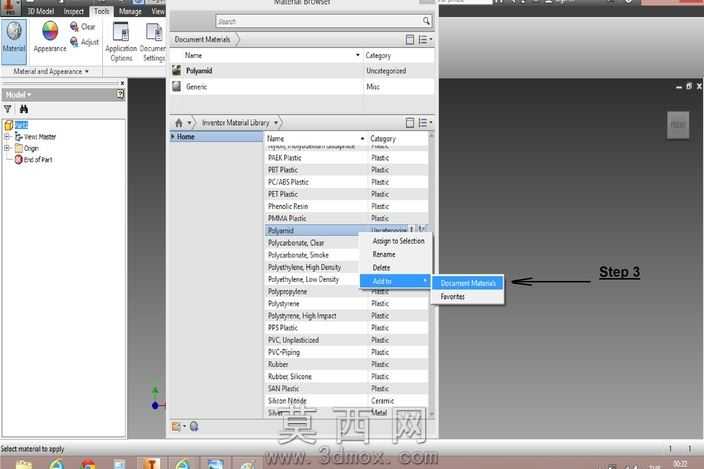704x469 pixels.
Task: Open File Explorer from the taskbar
Action: click(x=24, y=465)
